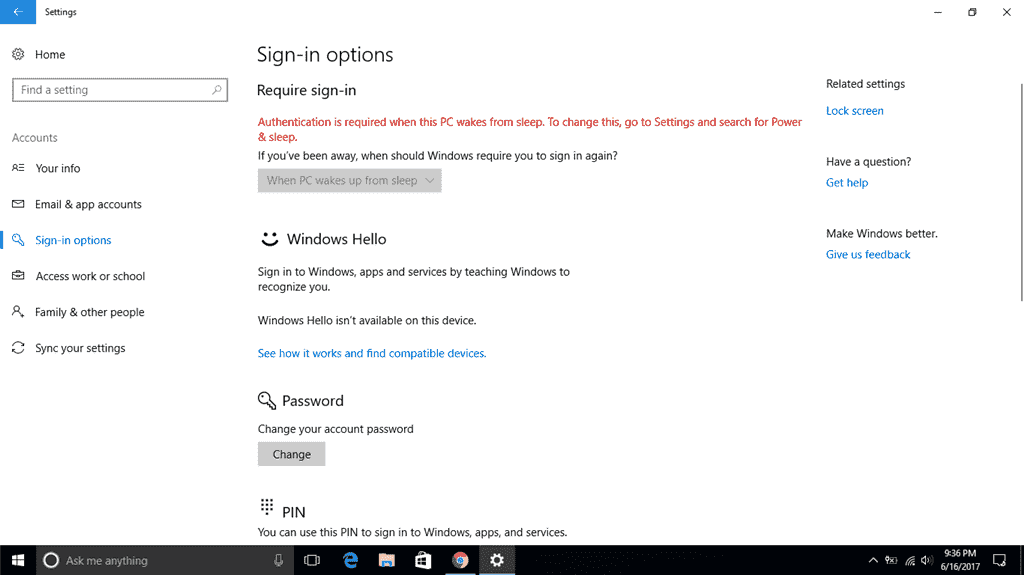Select the Access work or school briefcase icon
This screenshot has height=575, width=1024.
coord(18,276)
